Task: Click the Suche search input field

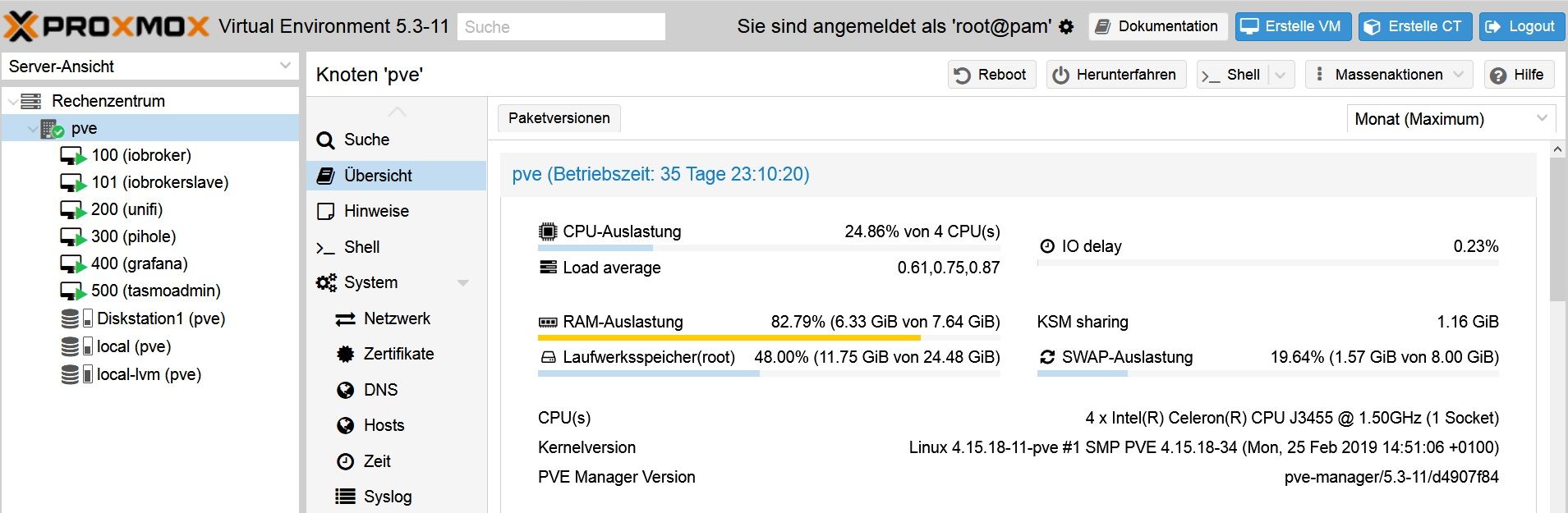Action: pos(560,27)
